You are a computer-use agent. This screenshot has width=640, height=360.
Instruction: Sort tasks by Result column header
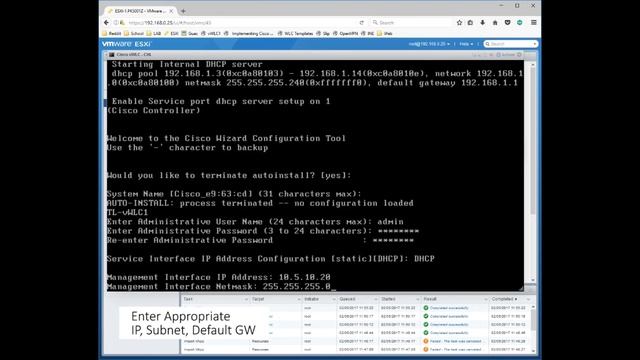pos(430,299)
